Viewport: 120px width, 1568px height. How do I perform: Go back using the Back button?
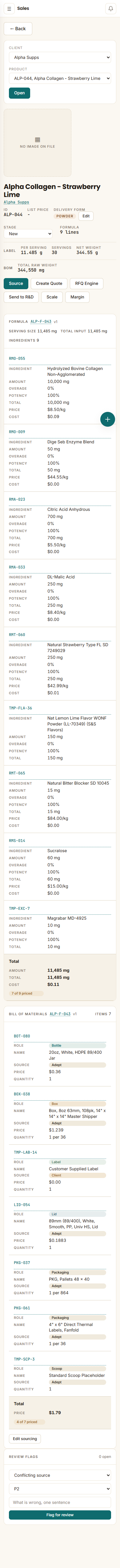click(18, 29)
